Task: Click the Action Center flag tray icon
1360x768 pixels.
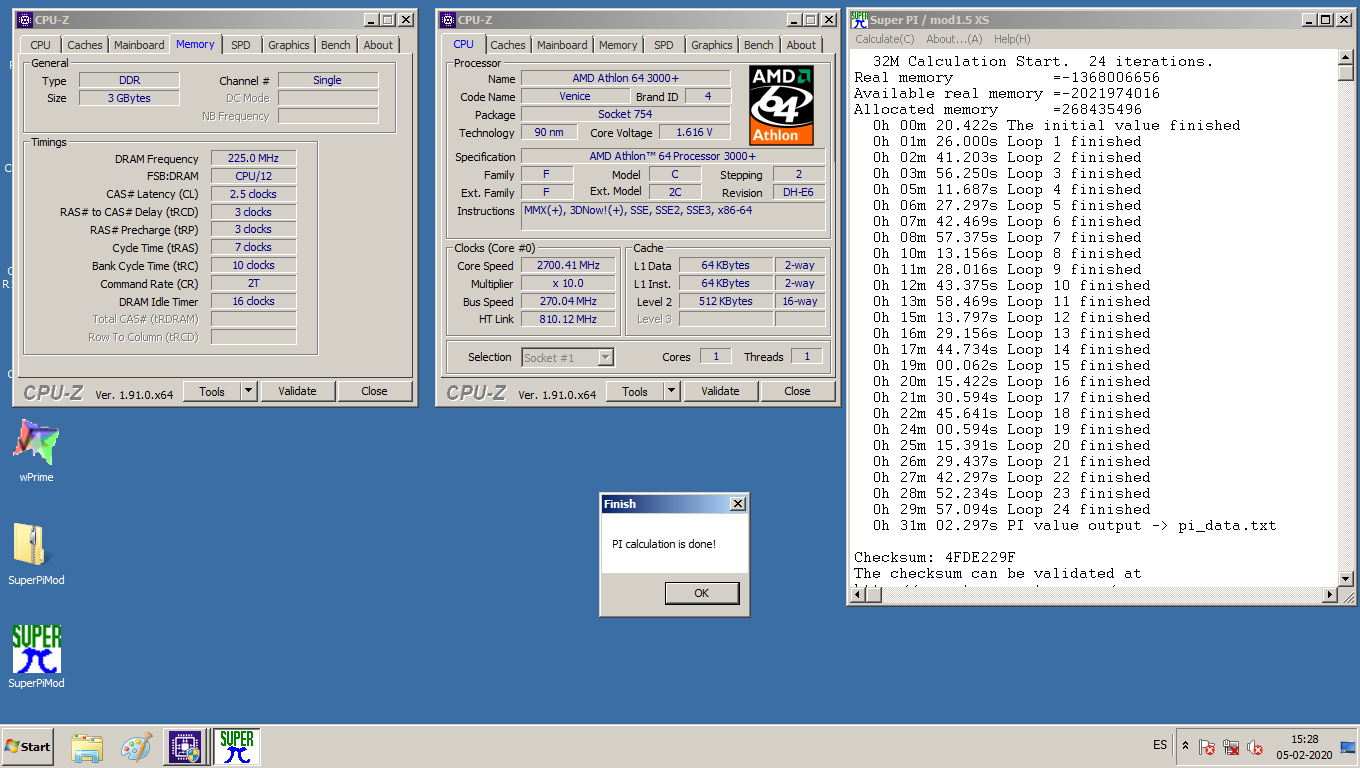Action: [x=1207, y=747]
